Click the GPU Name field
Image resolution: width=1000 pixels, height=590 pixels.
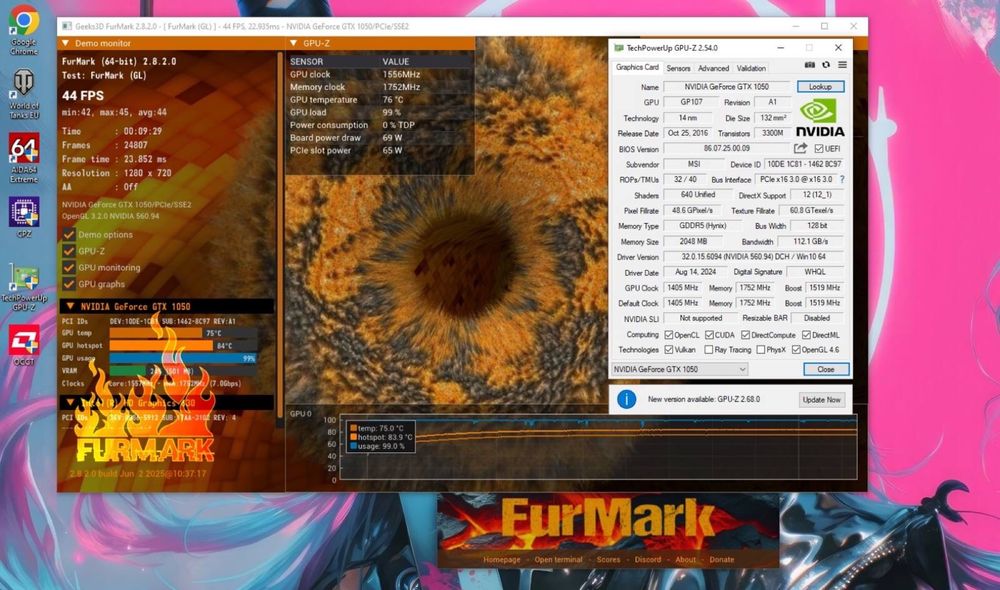(x=726, y=87)
